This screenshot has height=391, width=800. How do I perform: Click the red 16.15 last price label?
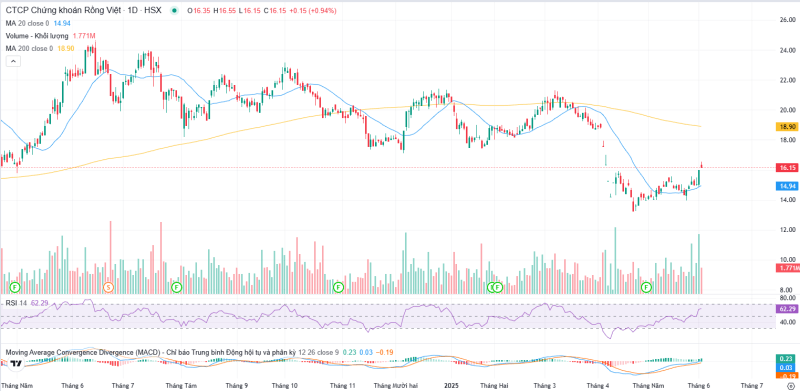click(x=786, y=167)
